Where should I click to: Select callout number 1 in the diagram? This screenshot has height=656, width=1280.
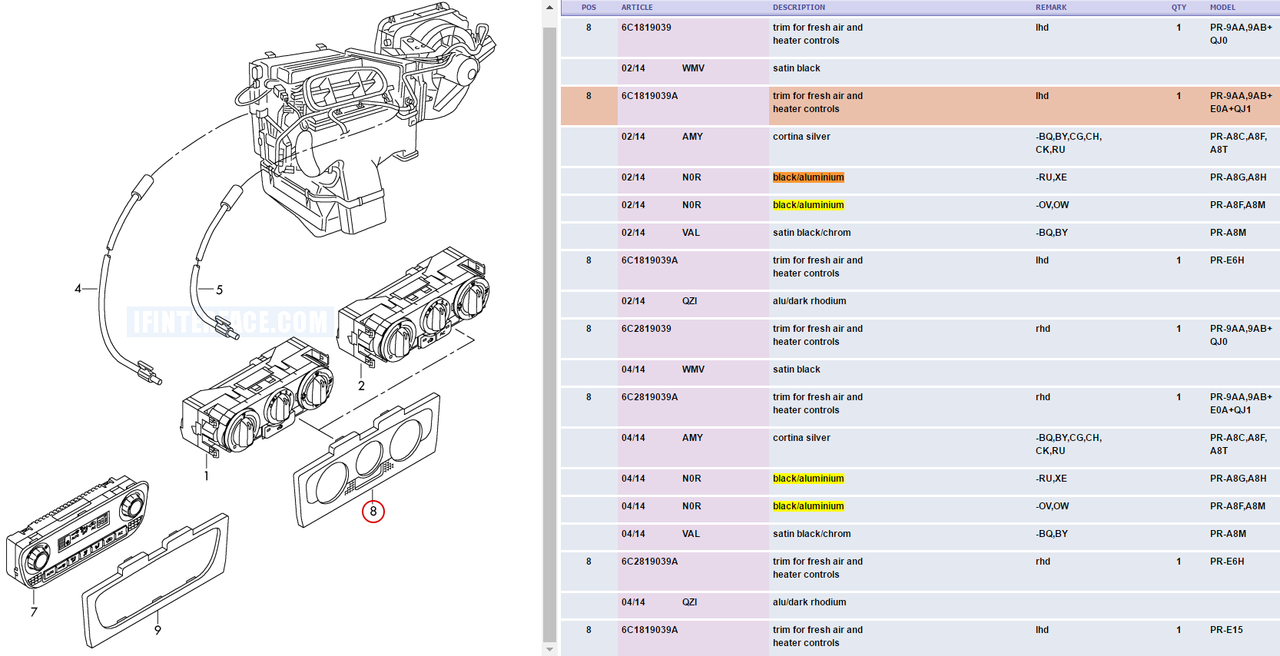(207, 476)
